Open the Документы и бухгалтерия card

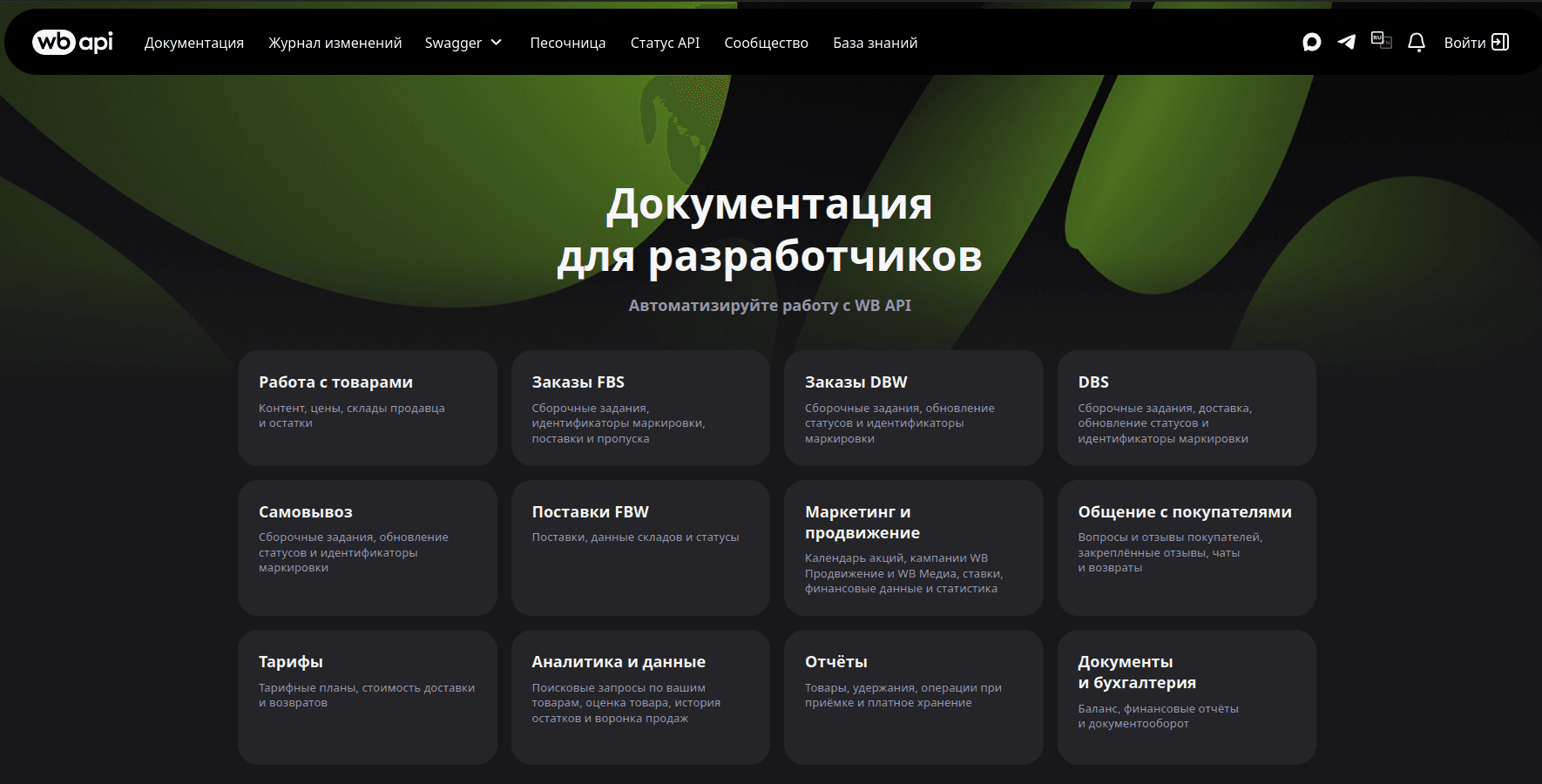tap(1187, 697)
